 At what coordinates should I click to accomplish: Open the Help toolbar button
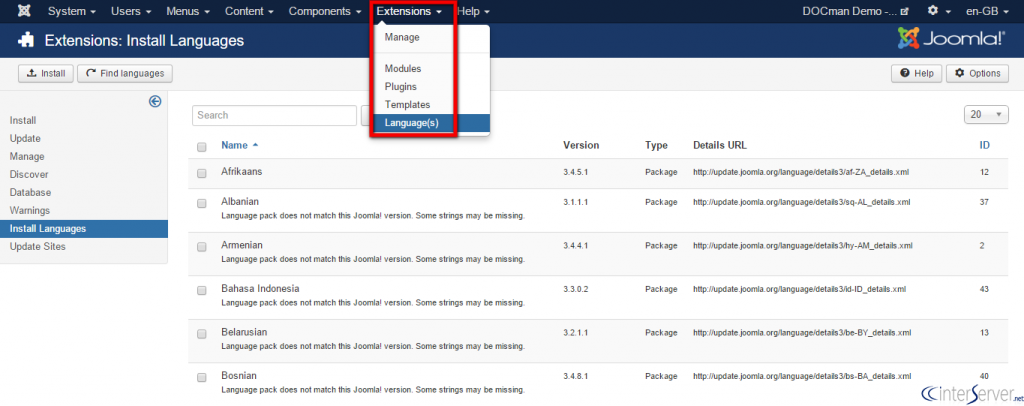pyautogui.click(x=917, y=74)
